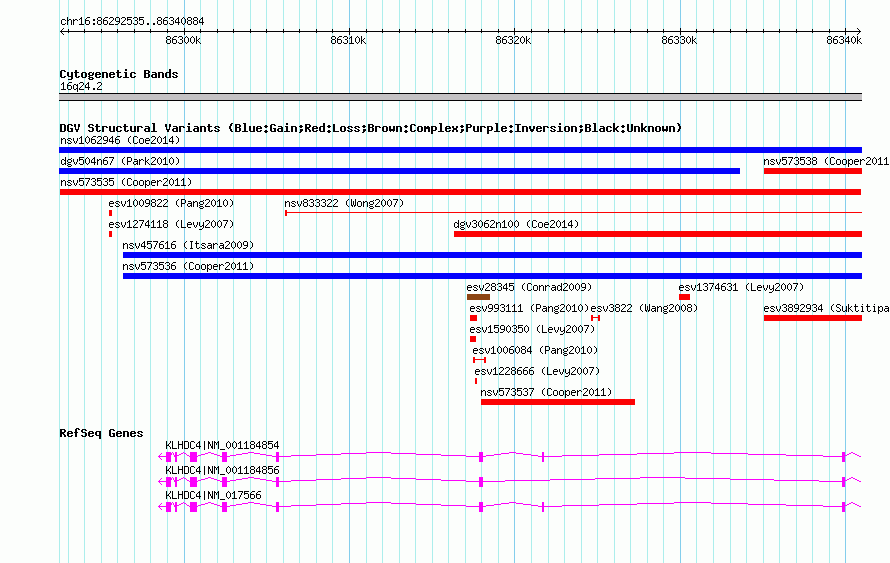Select the 16q24.2 band label
Screen dimensions: 890x563
[x=81, y=87]
